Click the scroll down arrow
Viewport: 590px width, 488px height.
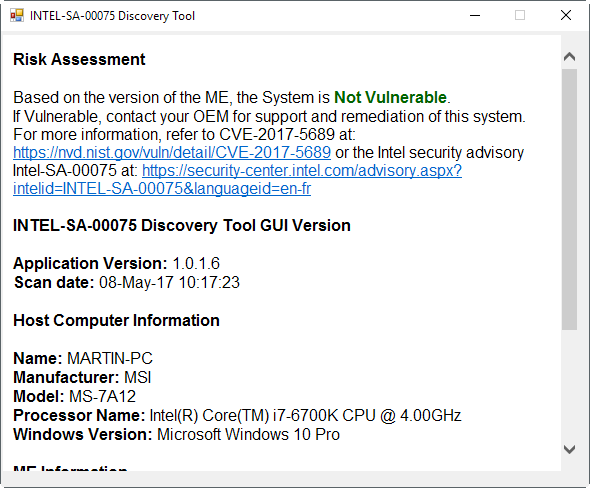pos(569,449)
